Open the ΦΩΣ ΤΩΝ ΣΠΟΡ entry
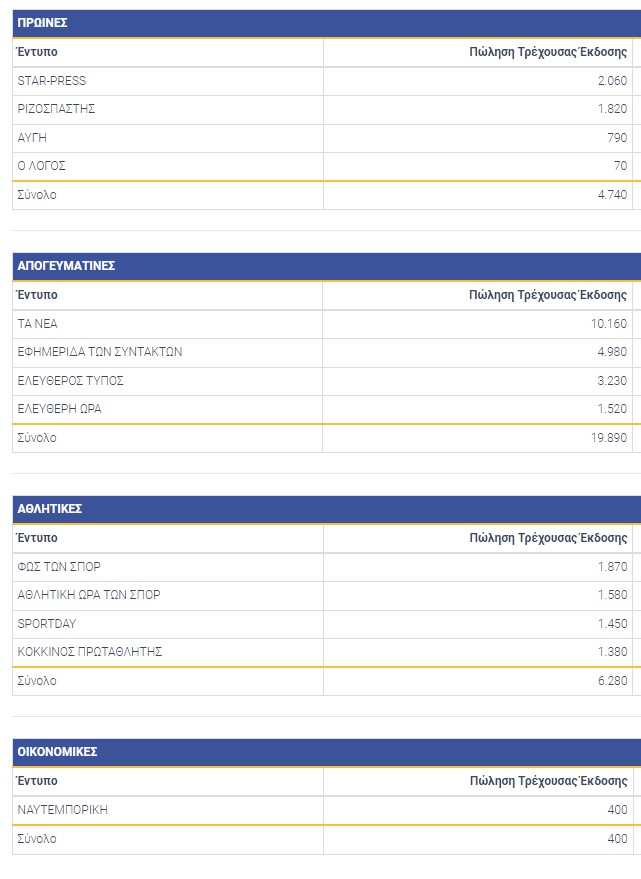 pyautogui.click(x=59, y=567)
